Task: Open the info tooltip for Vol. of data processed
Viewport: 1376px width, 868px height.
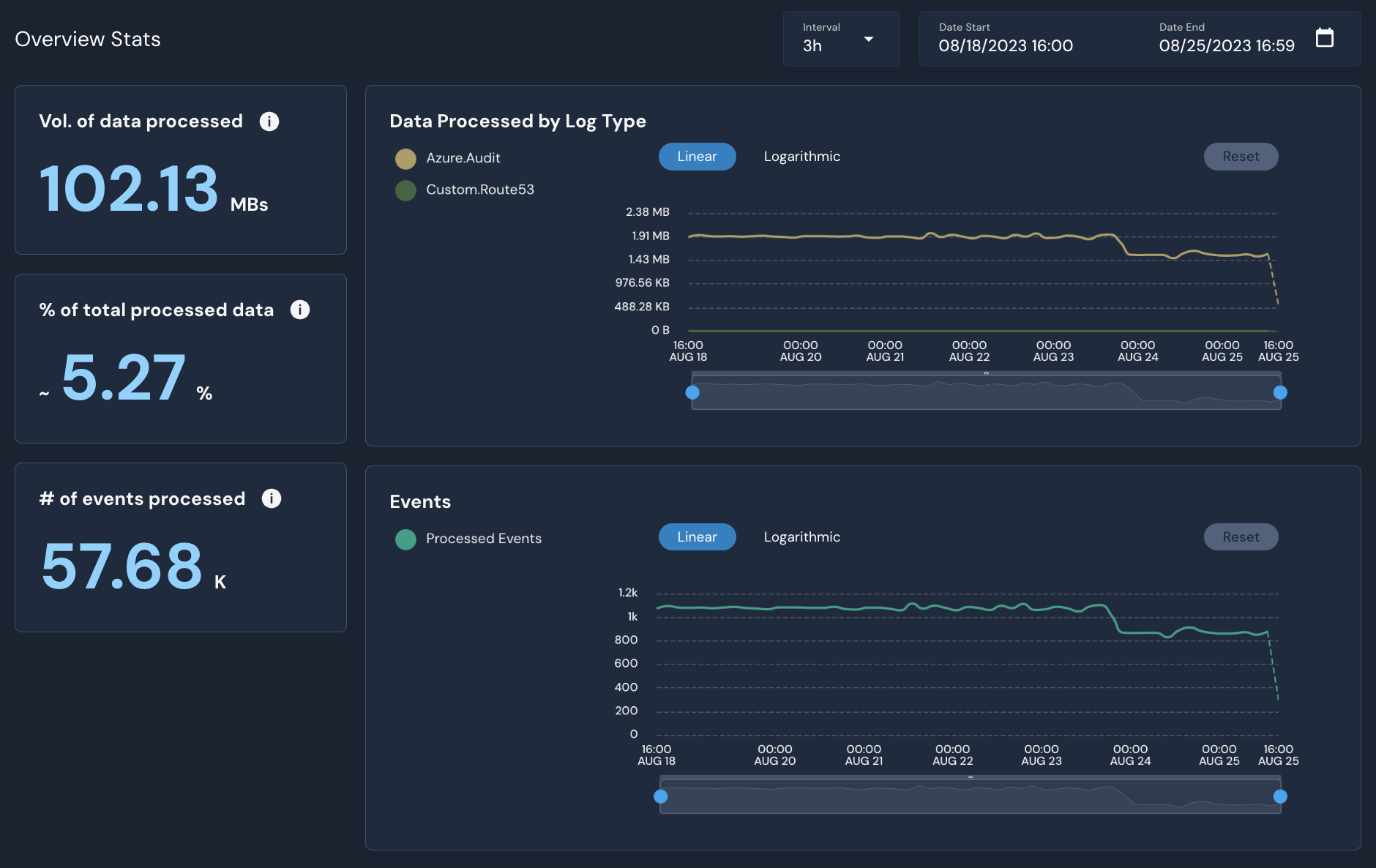Action: click(x=269, y=121)
